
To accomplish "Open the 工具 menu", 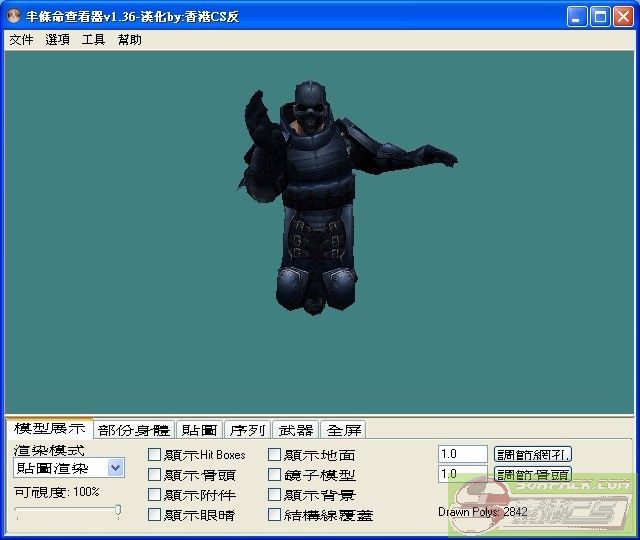I will pyautogui.click(x=93, y=40).
